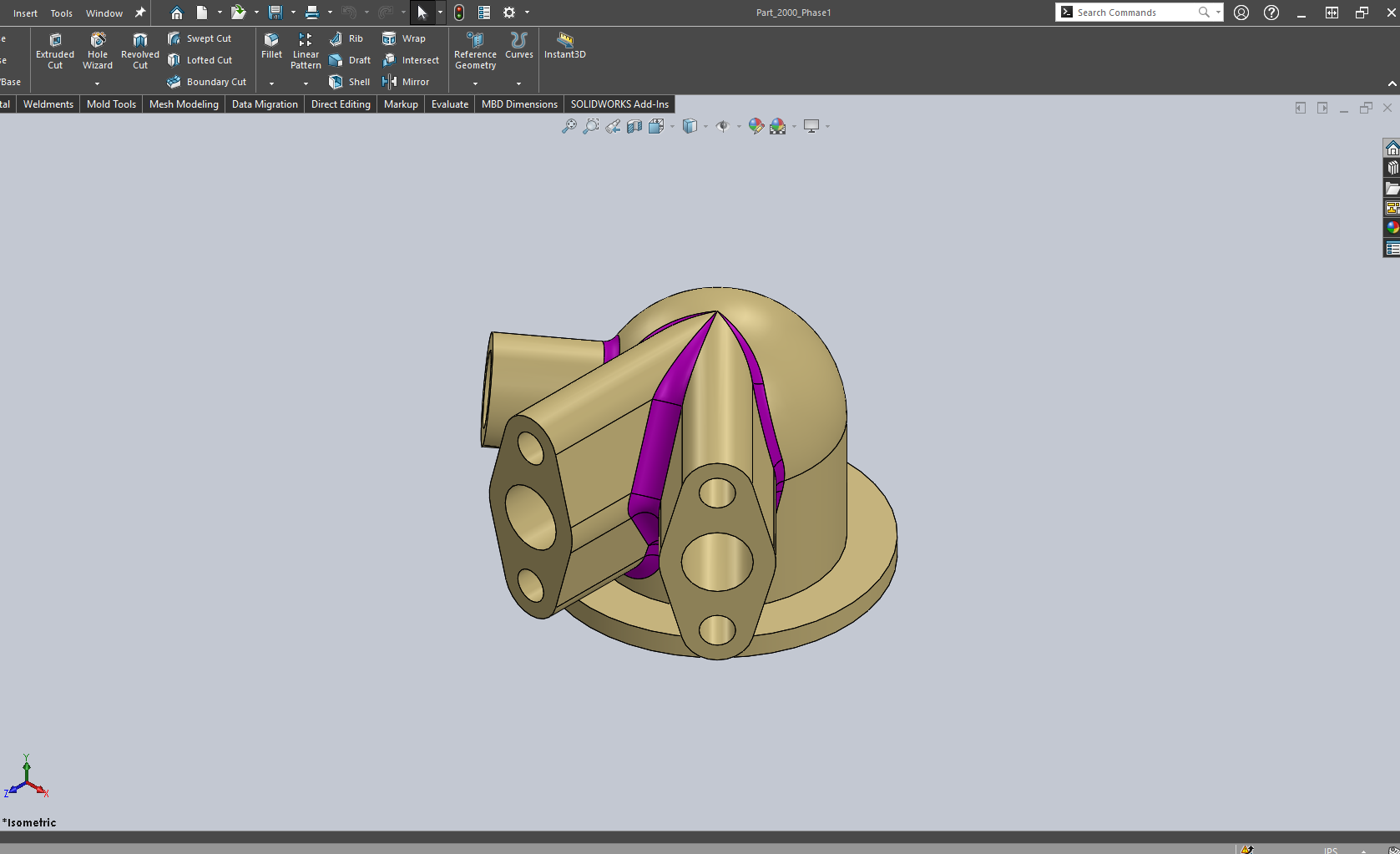Activate the Swept Cut command
Image resolution: width=1400 pixels, height=854 pixels.
click(x=200, y=38)
